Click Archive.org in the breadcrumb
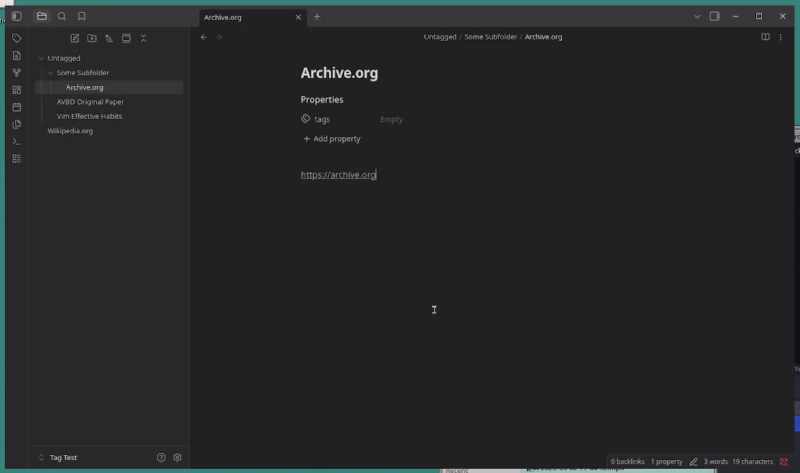 543,37
